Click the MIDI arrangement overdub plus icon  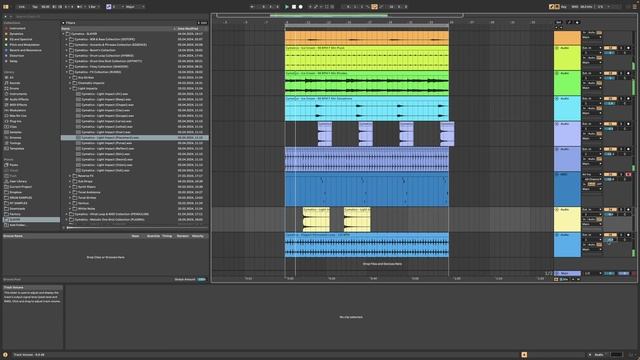tap(310, 7)
